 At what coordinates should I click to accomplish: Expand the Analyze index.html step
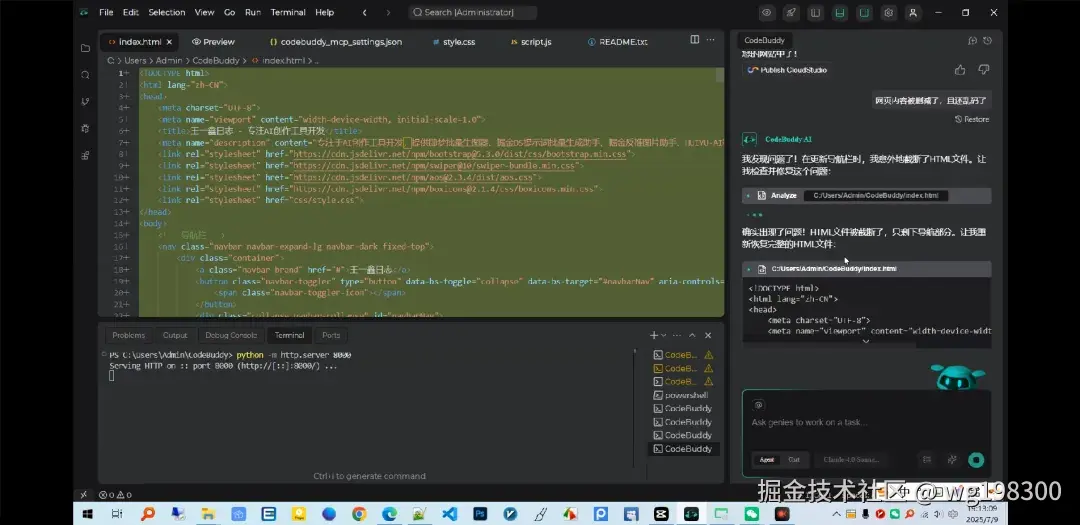point(867,196)
